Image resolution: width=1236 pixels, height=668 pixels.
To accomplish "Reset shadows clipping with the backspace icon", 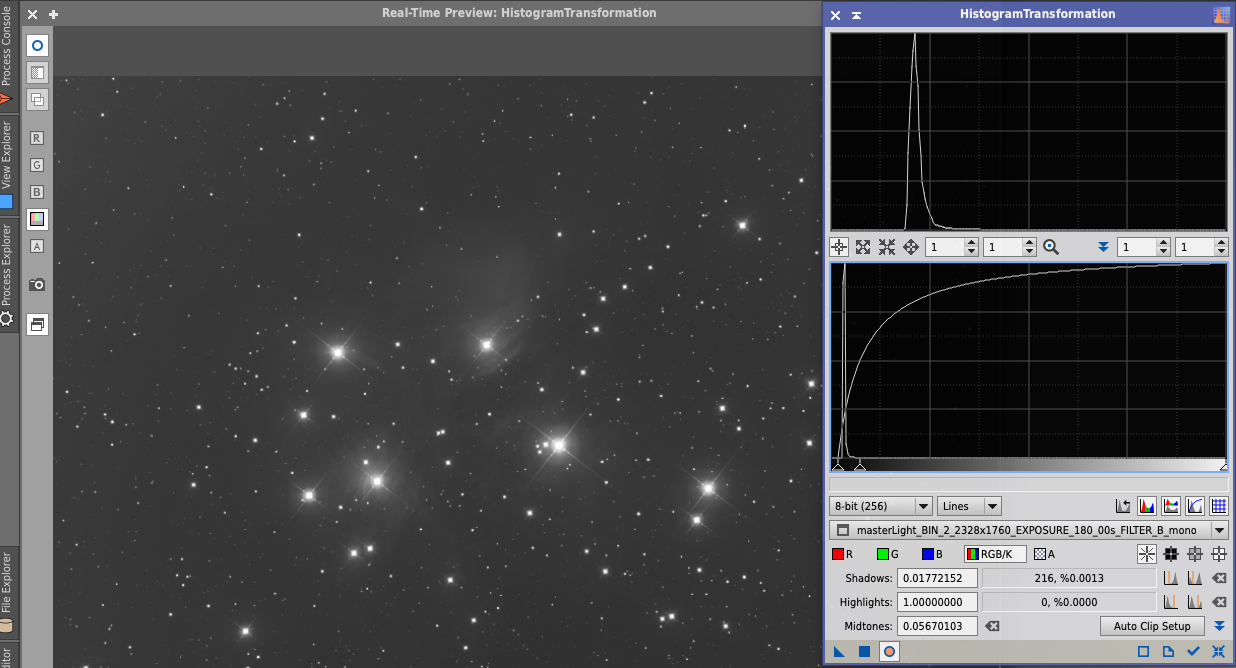I will click(1219, 578).
